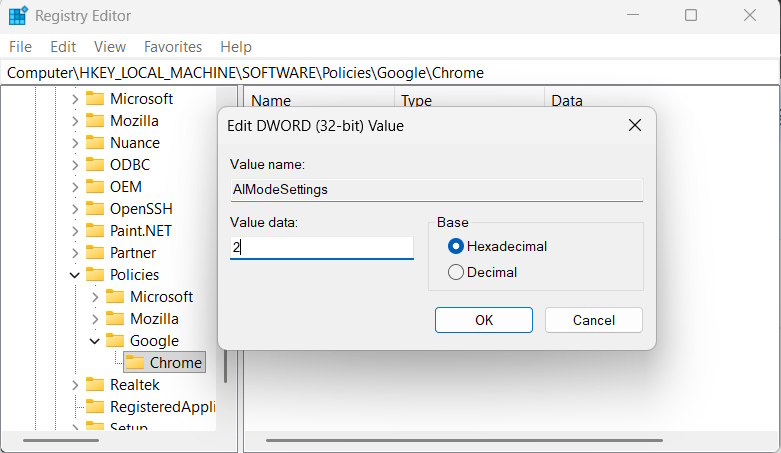The image size is (781, 453).
Task: Maximize the Registry Editor window
Action: pyautogui.click(x=691, y=15)
